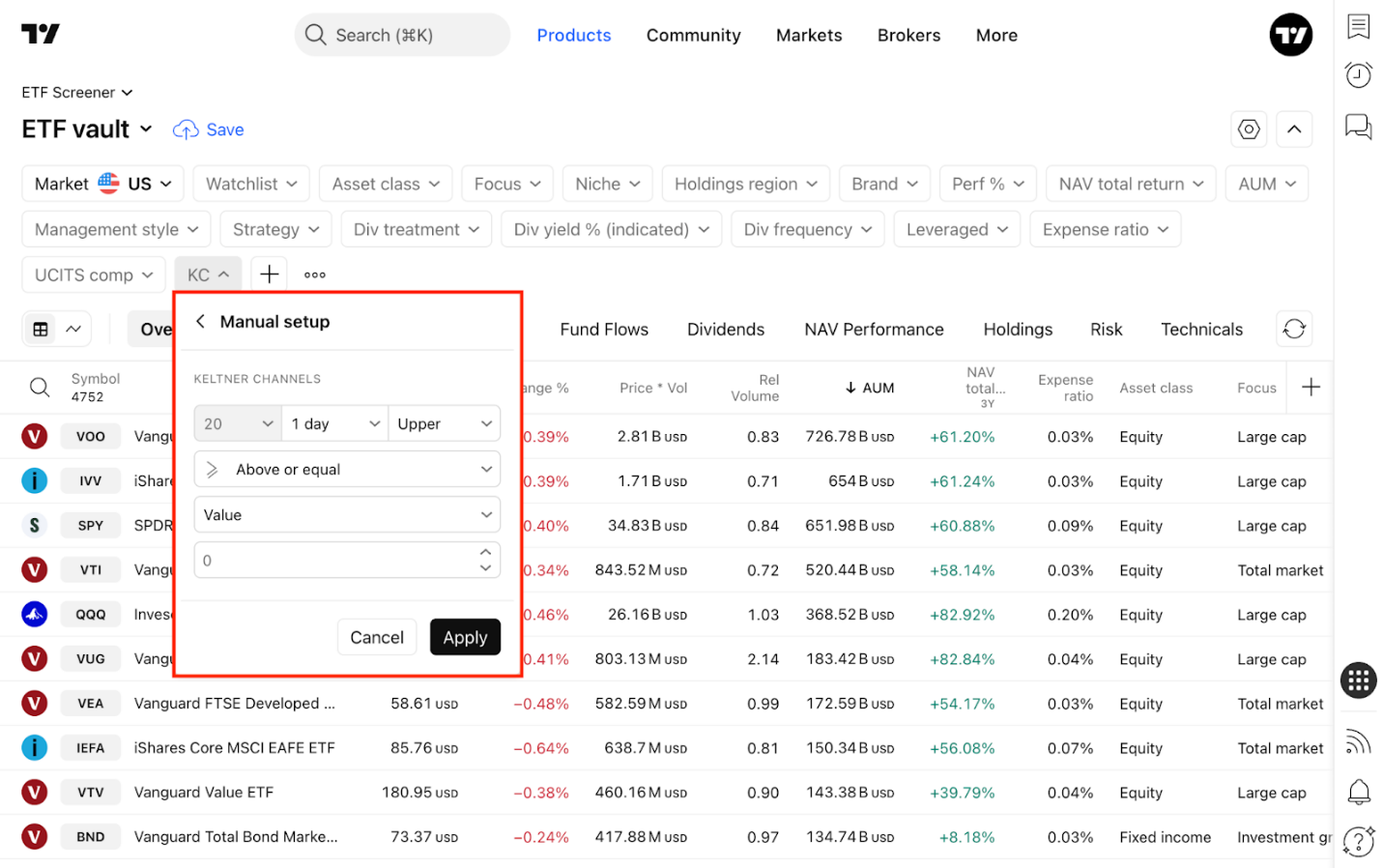Increase the value with stepper up arrow

(485, 552)
